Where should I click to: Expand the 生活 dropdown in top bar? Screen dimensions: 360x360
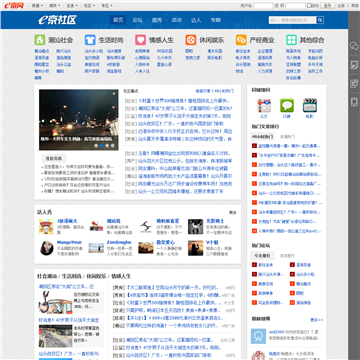click(x=72, y=6)
